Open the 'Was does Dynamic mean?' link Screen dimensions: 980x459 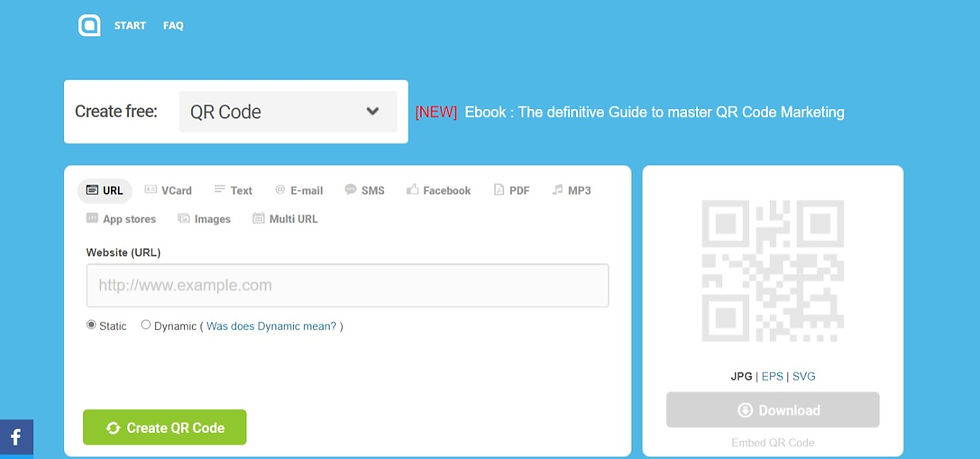pos(271,326)
